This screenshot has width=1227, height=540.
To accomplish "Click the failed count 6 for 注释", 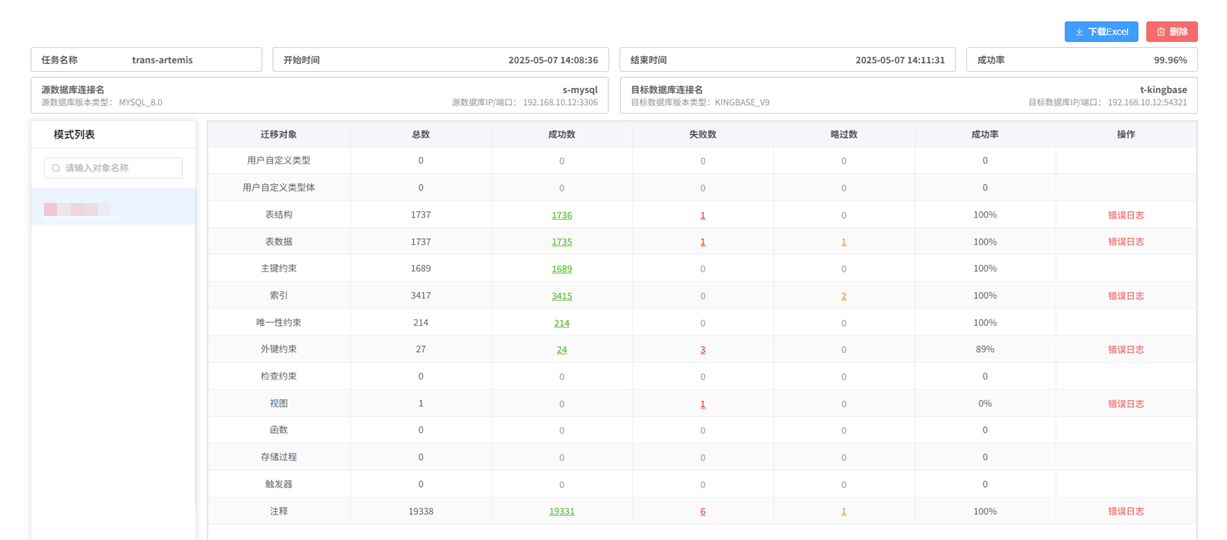I will (703, 511).
